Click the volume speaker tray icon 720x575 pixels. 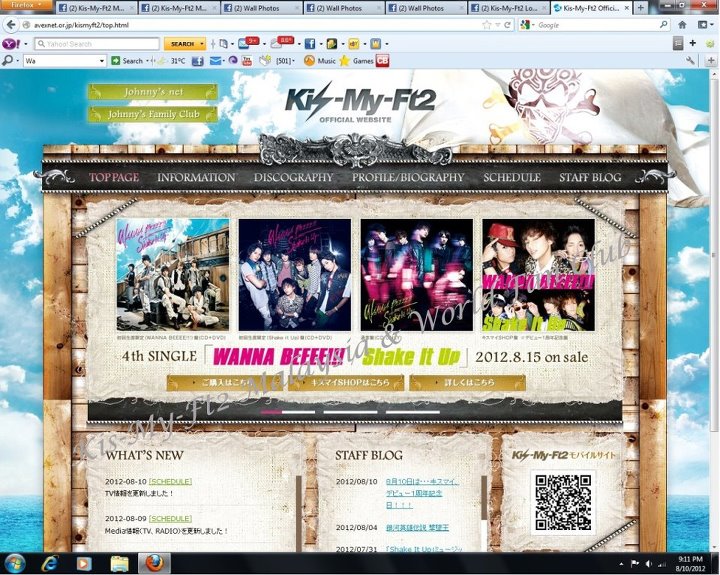649,564
